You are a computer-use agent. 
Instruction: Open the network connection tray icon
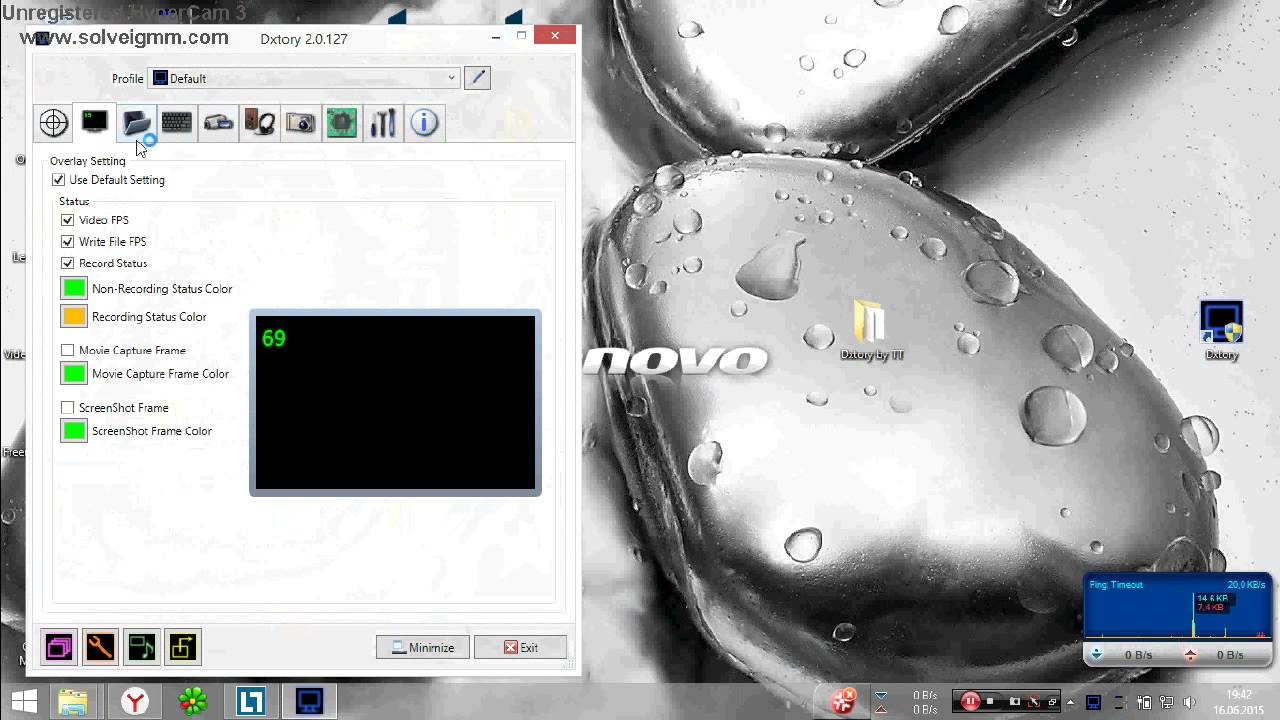click(x=1167, y=702)
